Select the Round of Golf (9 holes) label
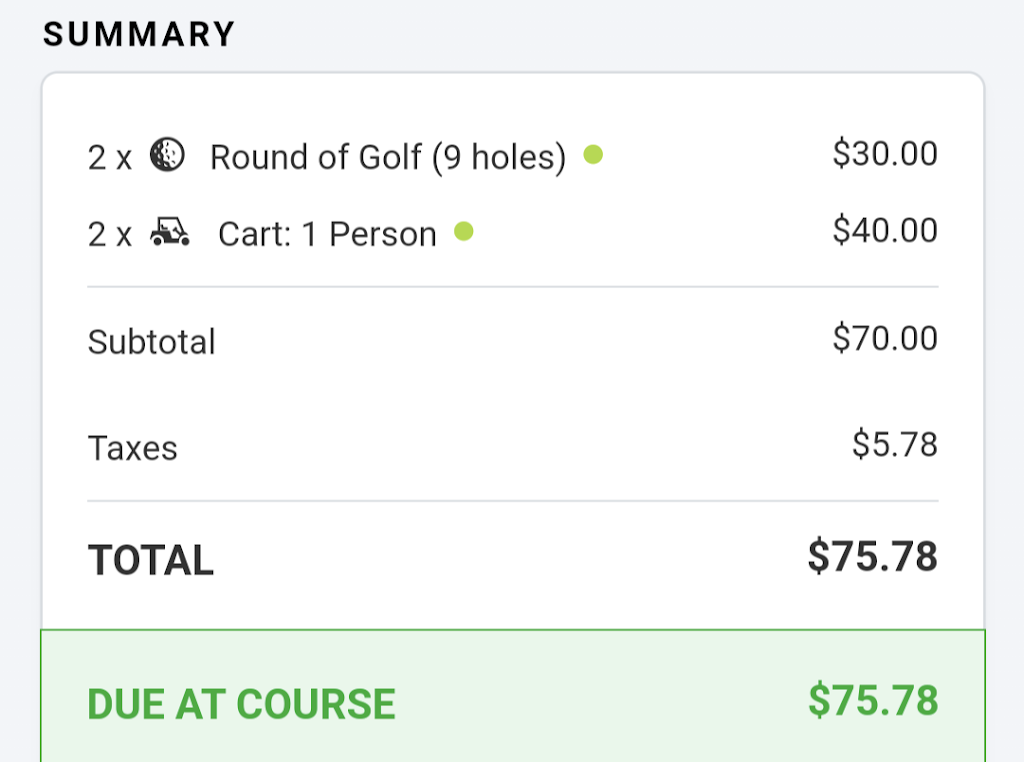The width and height of the screenshot is (1024, 762). (x=388, y=157)
